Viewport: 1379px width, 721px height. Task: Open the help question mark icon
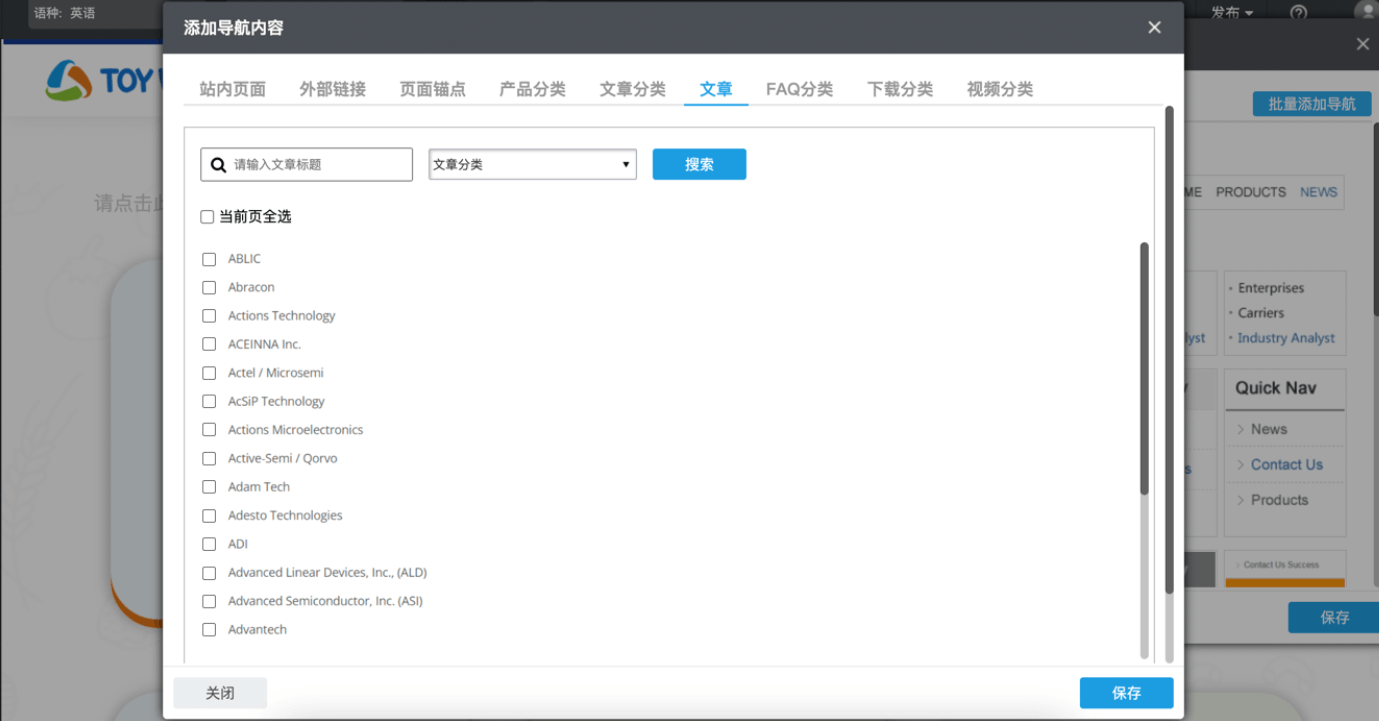click(1298, 13)
